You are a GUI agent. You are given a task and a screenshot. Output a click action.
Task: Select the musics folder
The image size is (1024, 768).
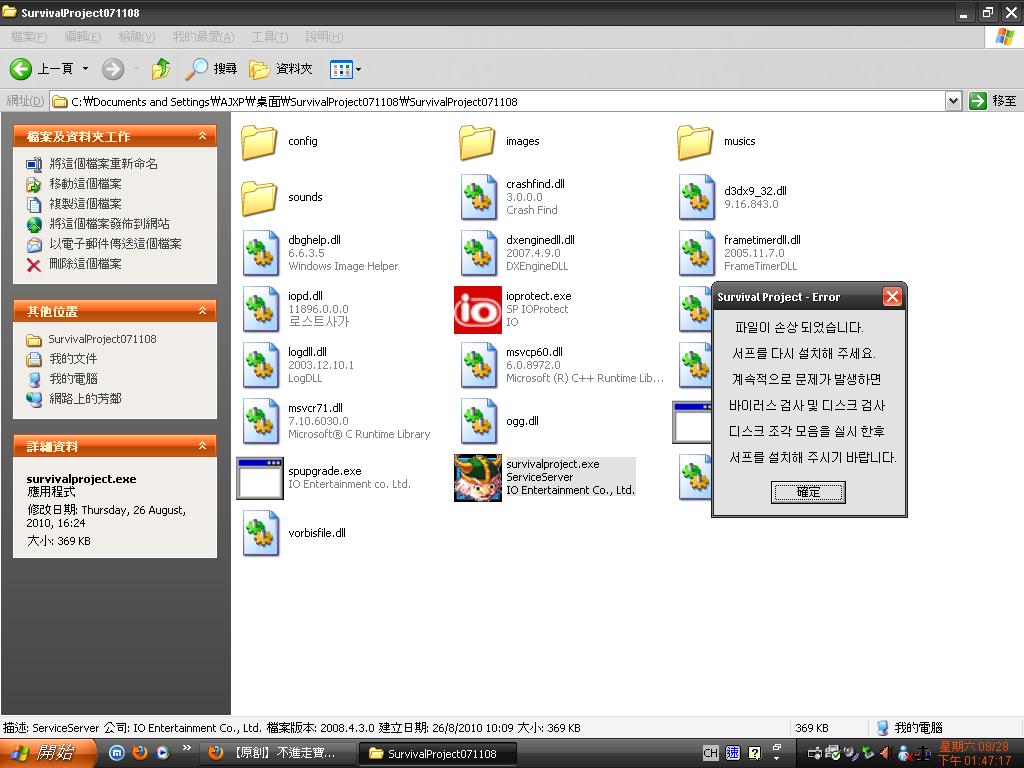(716, 142)
